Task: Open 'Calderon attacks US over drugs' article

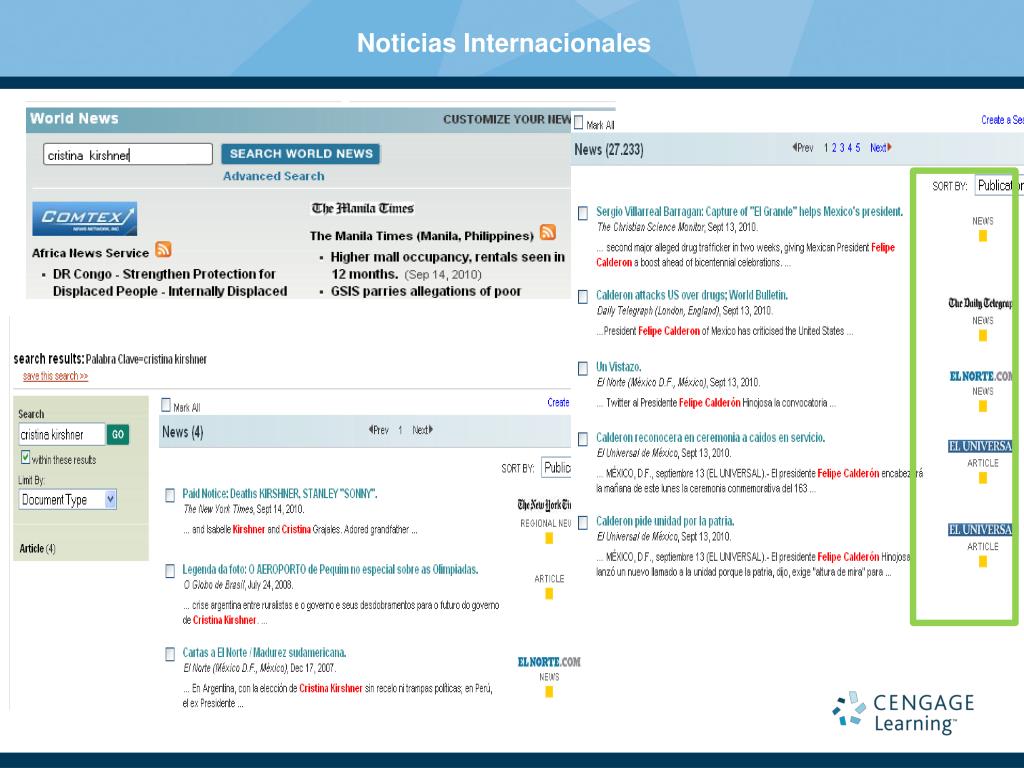Action: click(x=692, y=295)
